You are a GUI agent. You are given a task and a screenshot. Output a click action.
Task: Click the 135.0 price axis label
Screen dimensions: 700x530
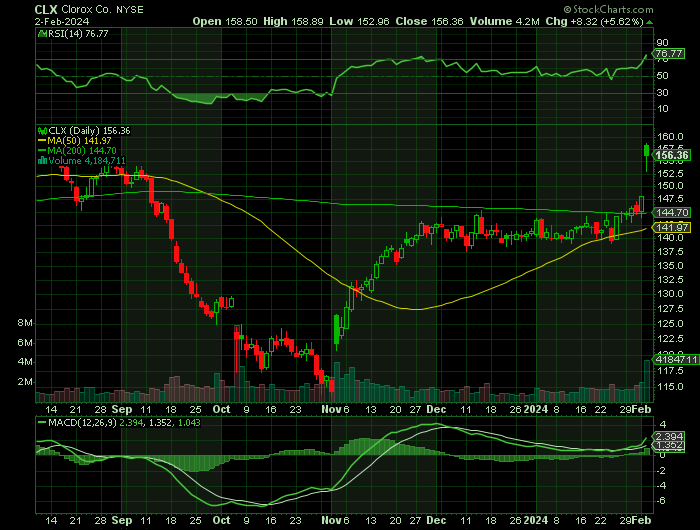[670, 266]
